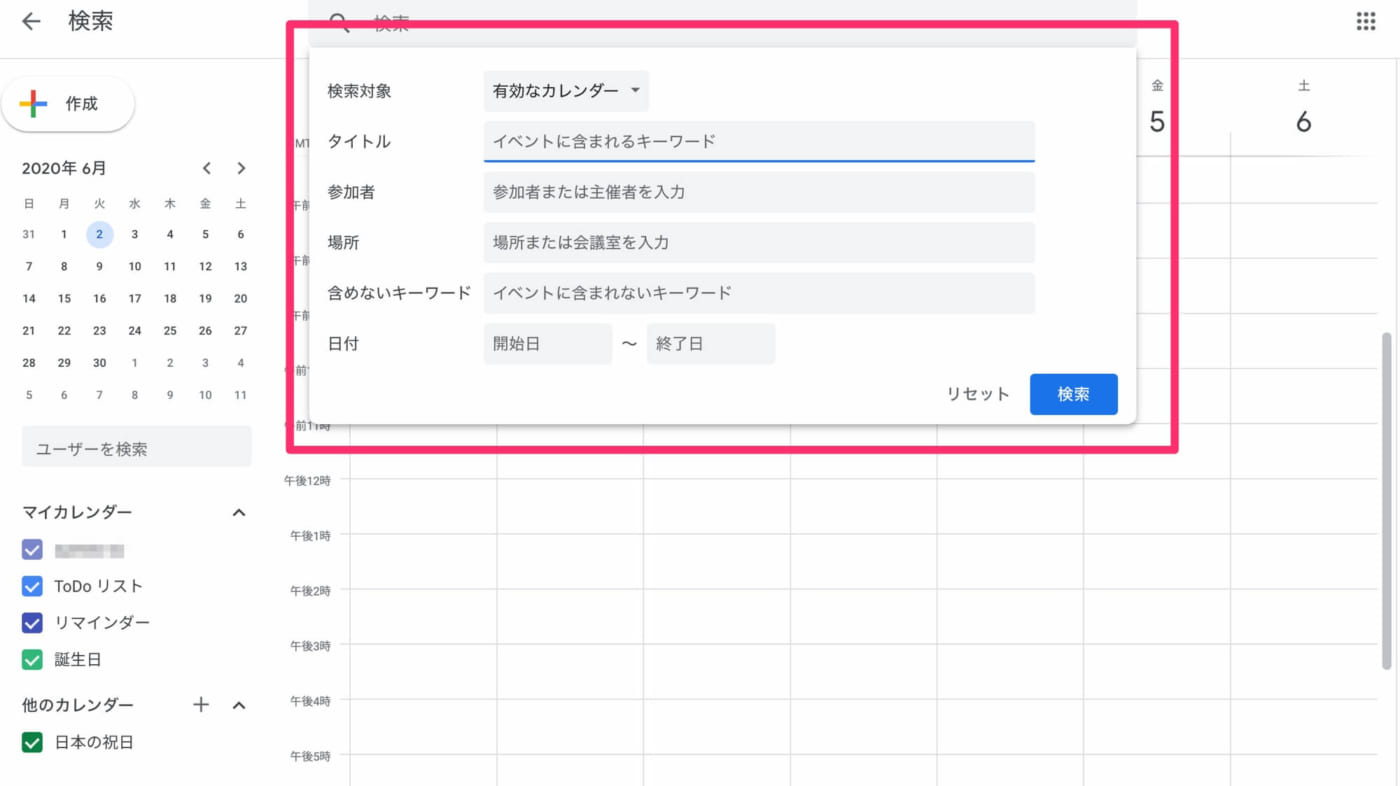Viewport: 1400px width, 786px height.
Task: Focus the タイトル keyword field
Action: click(x=759, y=141)
